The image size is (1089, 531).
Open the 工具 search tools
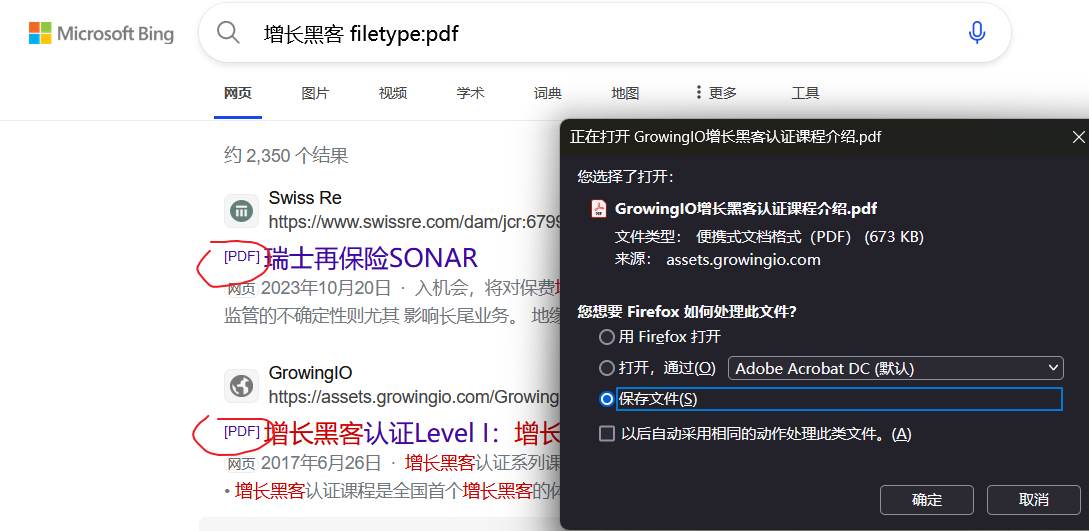click(805, 93)
